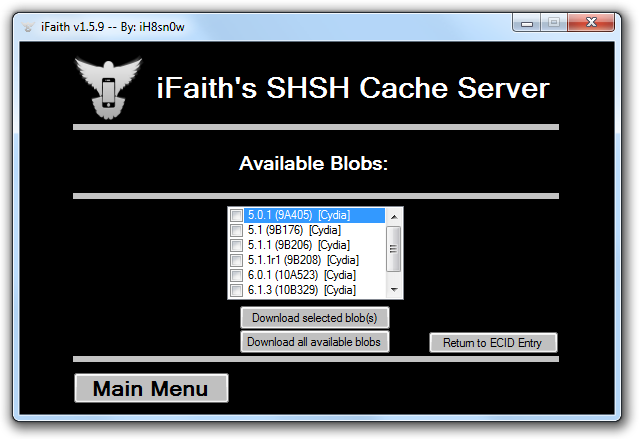This screenshot has width=639, height=439.
Task: Enable the 5.1.1 (9B206) checkbox
Action: [237, 245]
